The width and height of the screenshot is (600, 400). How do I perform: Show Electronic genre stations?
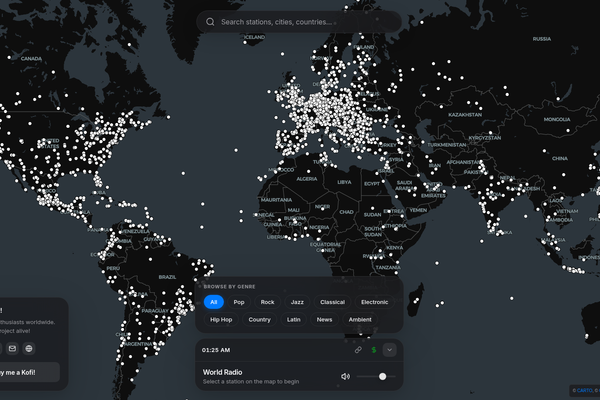pyautogui.click(x=375, y=301)
